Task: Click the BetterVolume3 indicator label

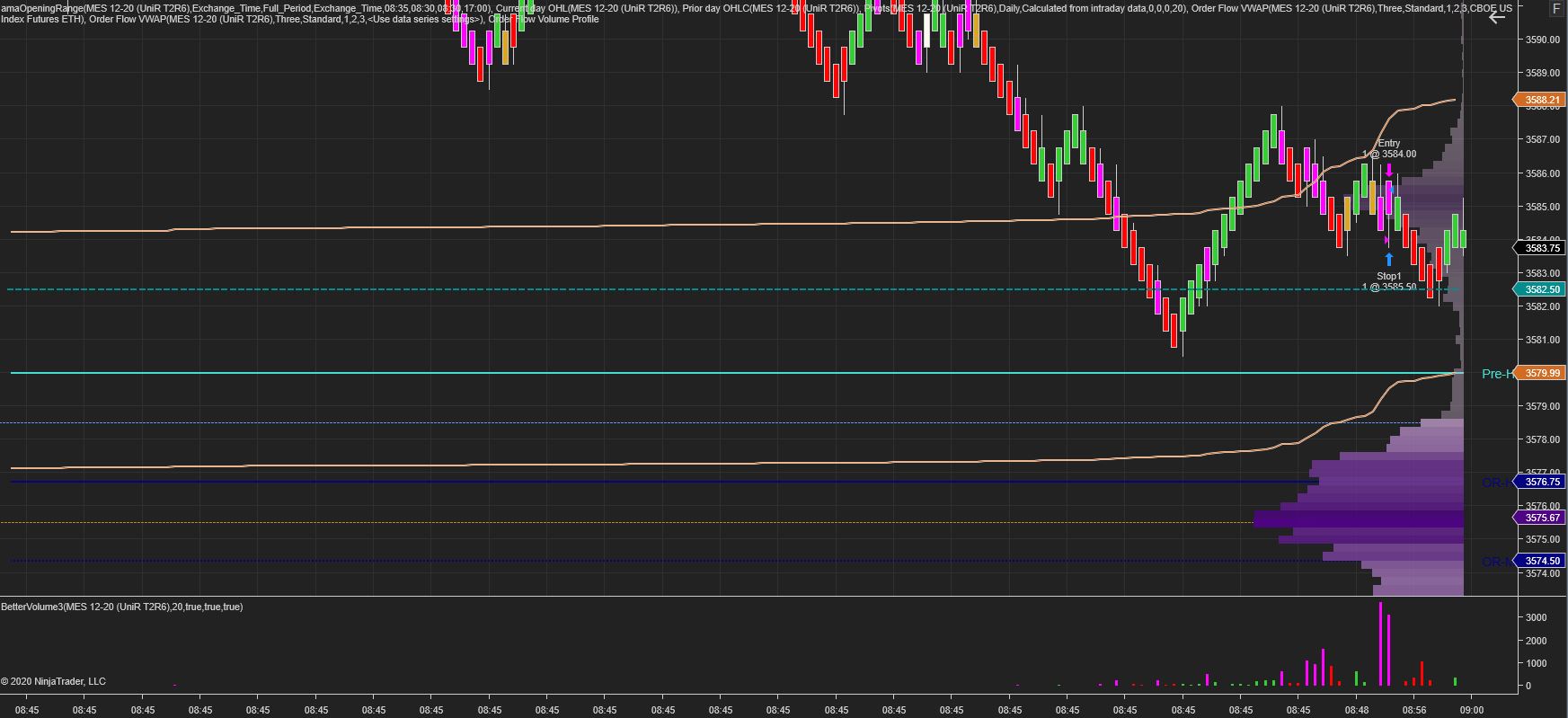Action: click(121, 607)
